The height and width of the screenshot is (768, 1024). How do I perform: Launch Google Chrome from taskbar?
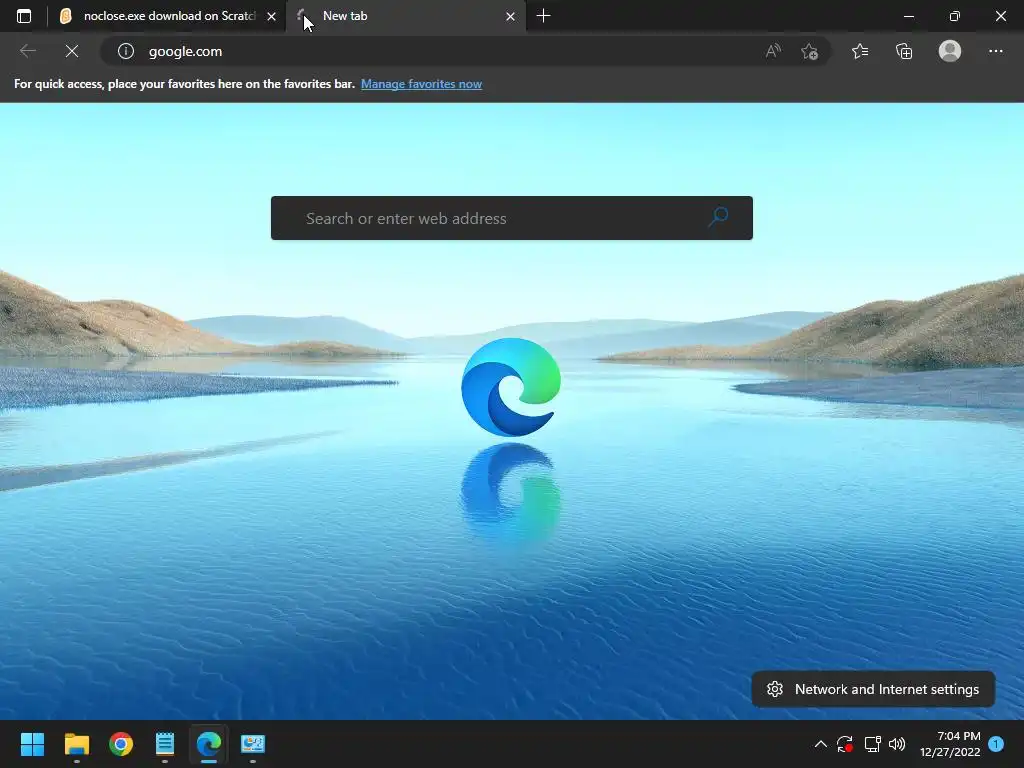point(121,744)
